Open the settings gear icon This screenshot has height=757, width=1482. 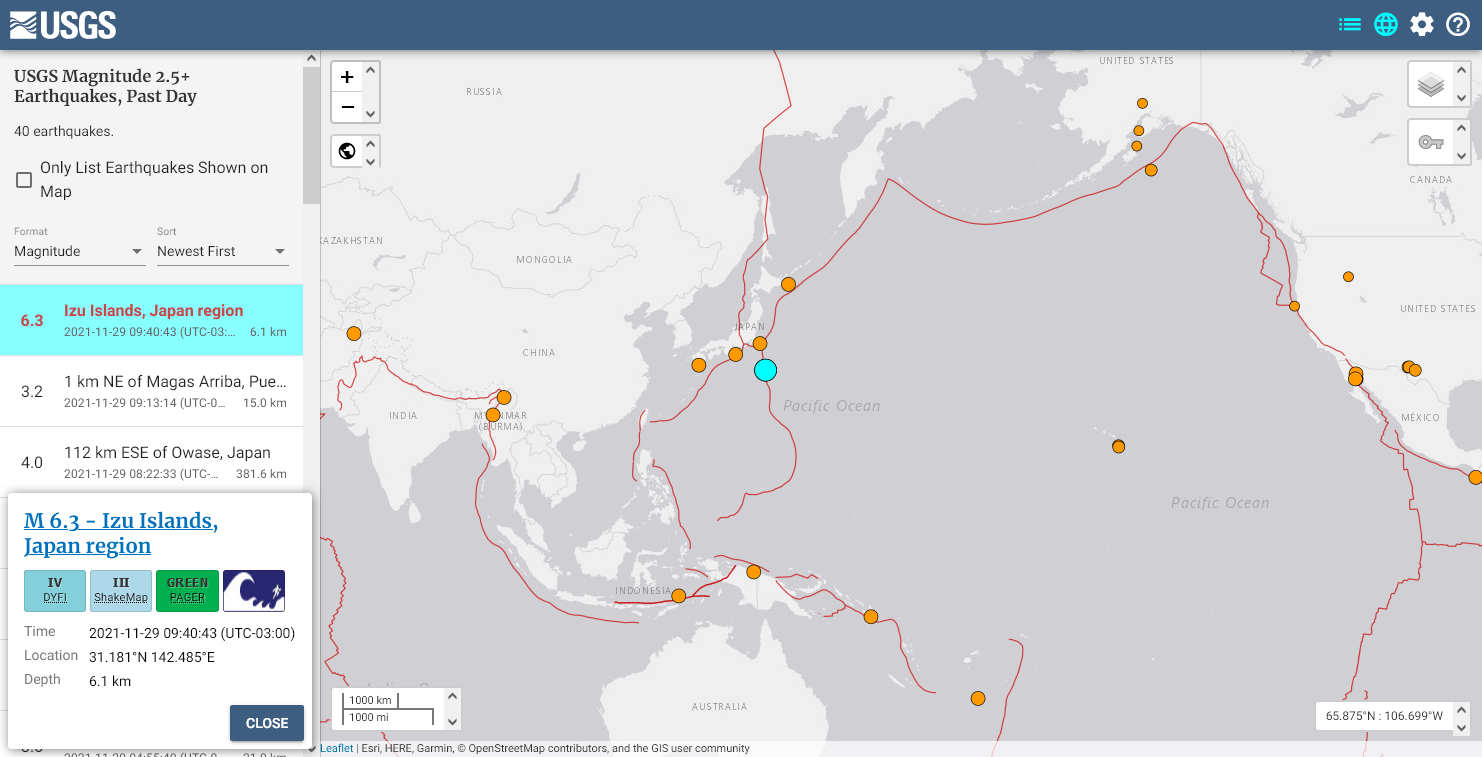pos(1422,24)
